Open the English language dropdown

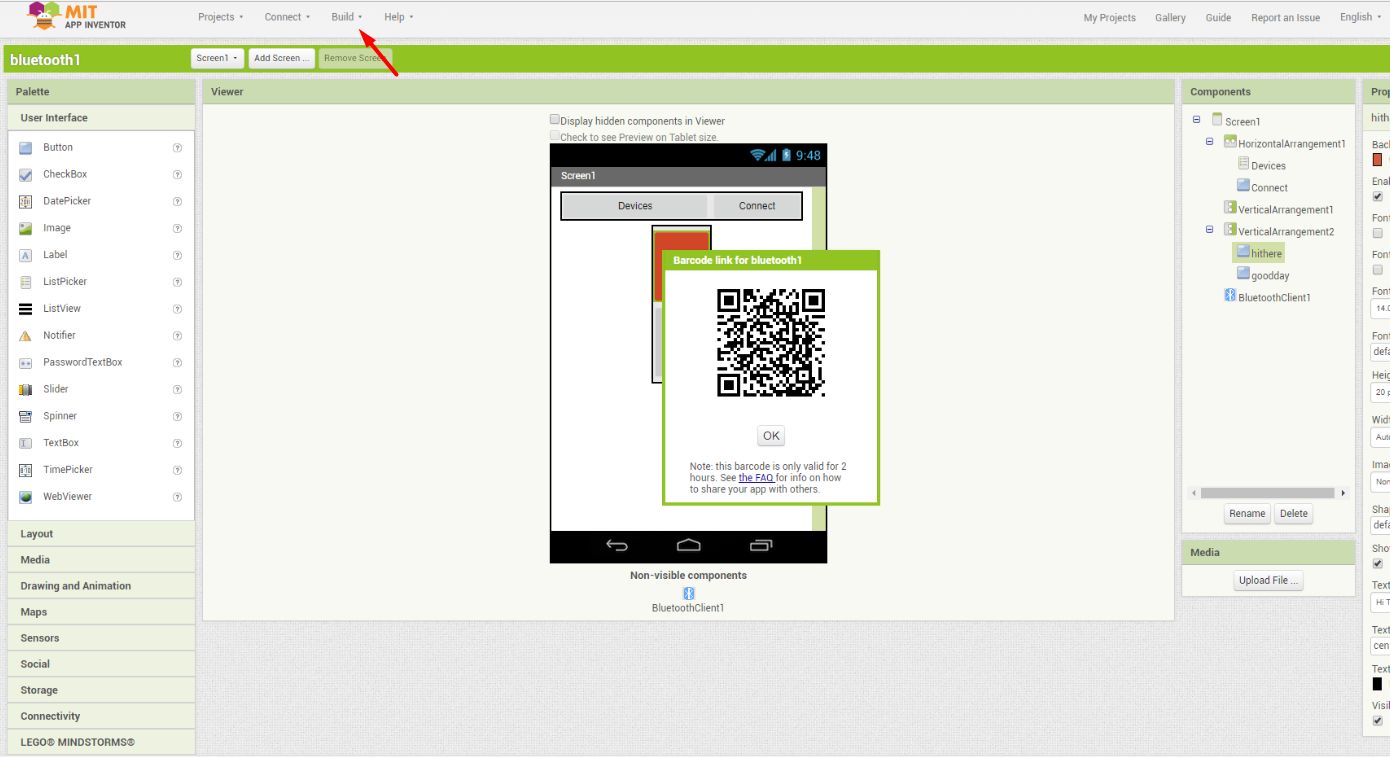[1360, 17]
